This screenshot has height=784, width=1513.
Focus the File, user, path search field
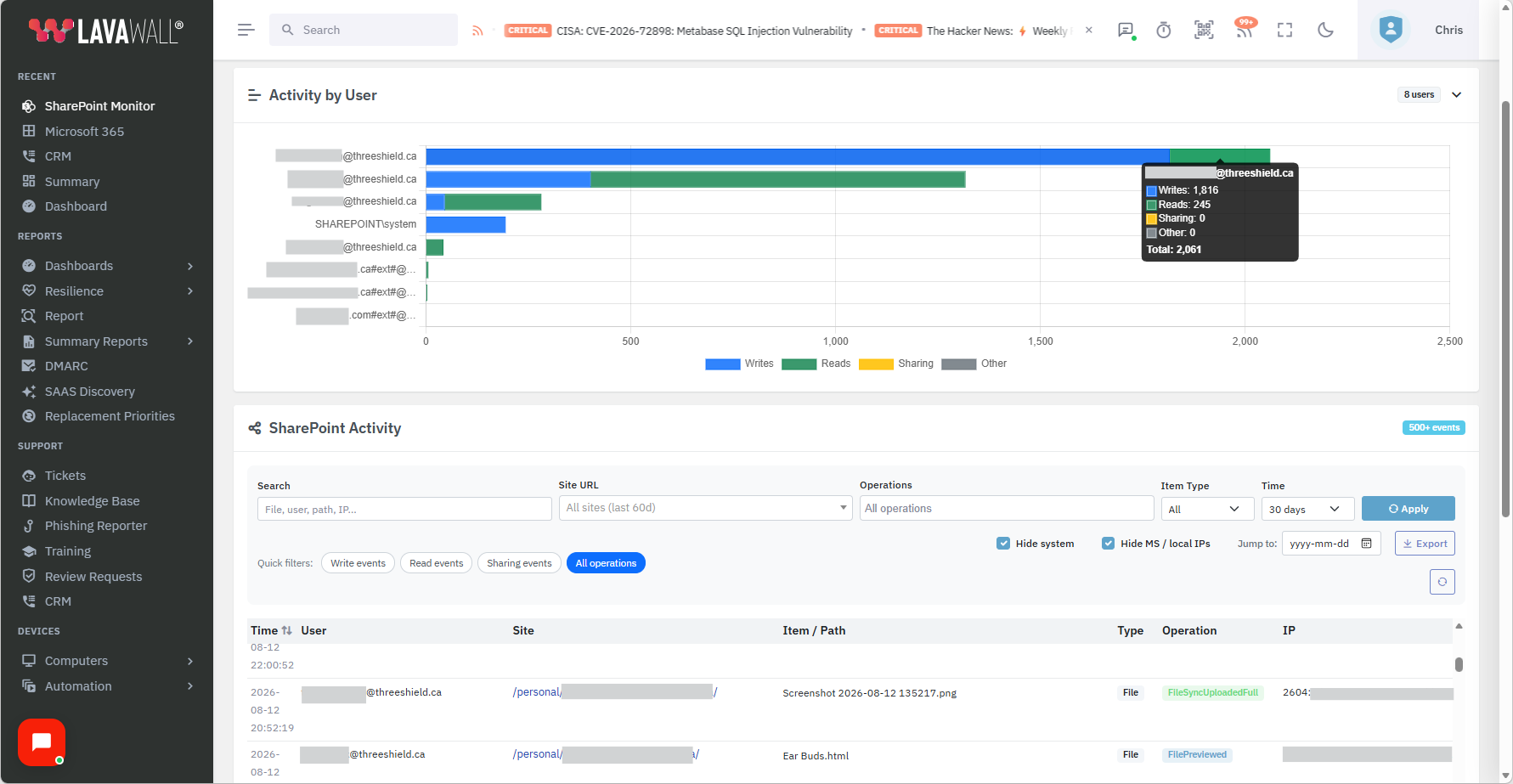[404, 509]
